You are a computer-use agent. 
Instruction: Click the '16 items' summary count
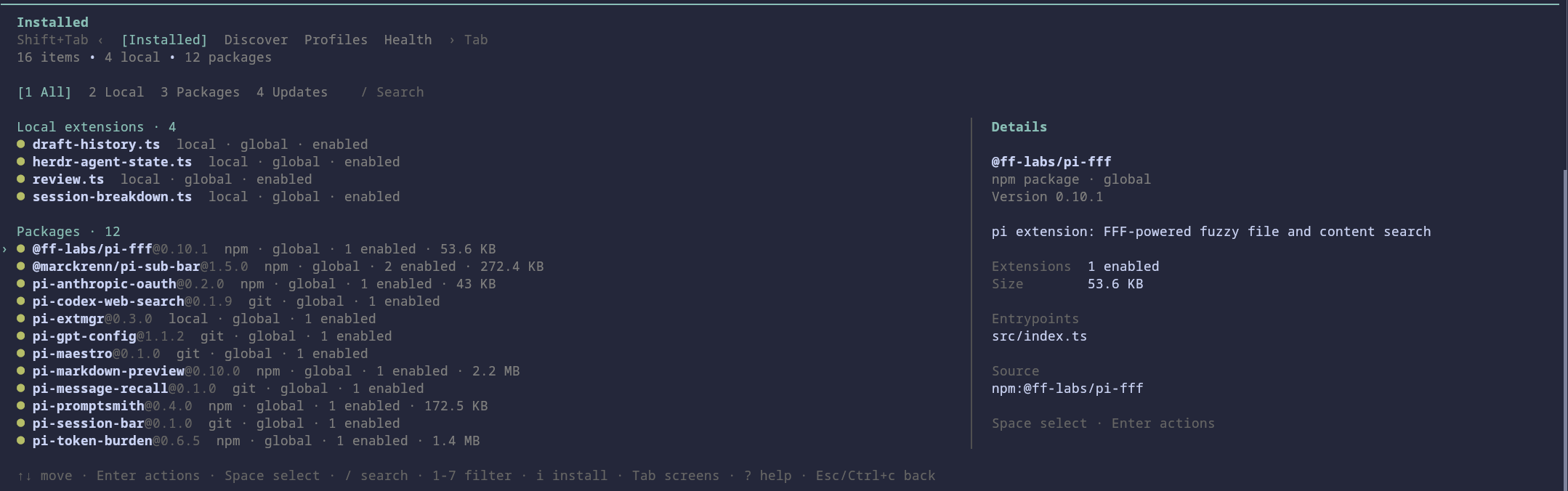tap(49, 57)
